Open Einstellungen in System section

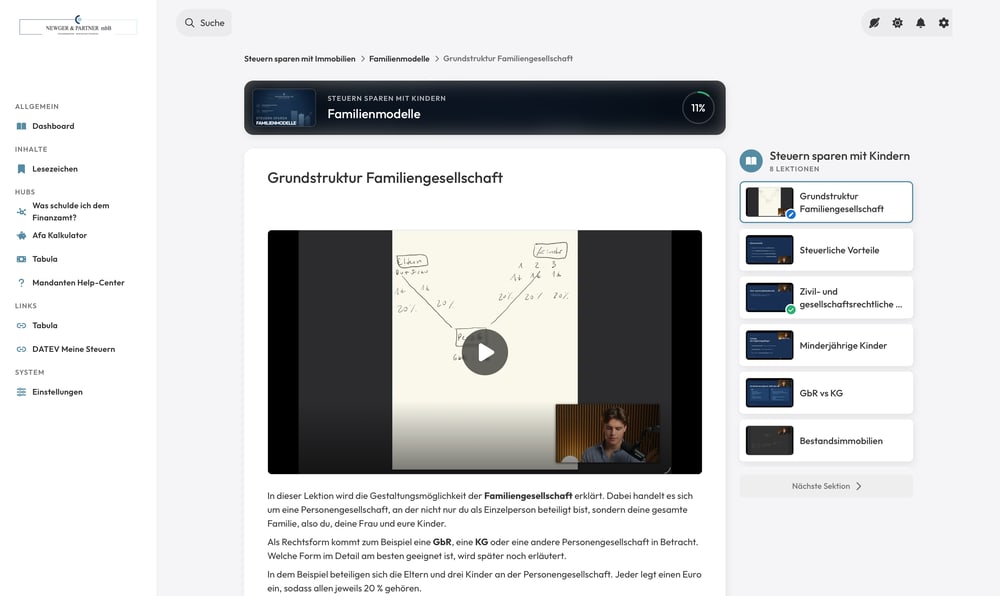tap(57, 392)
